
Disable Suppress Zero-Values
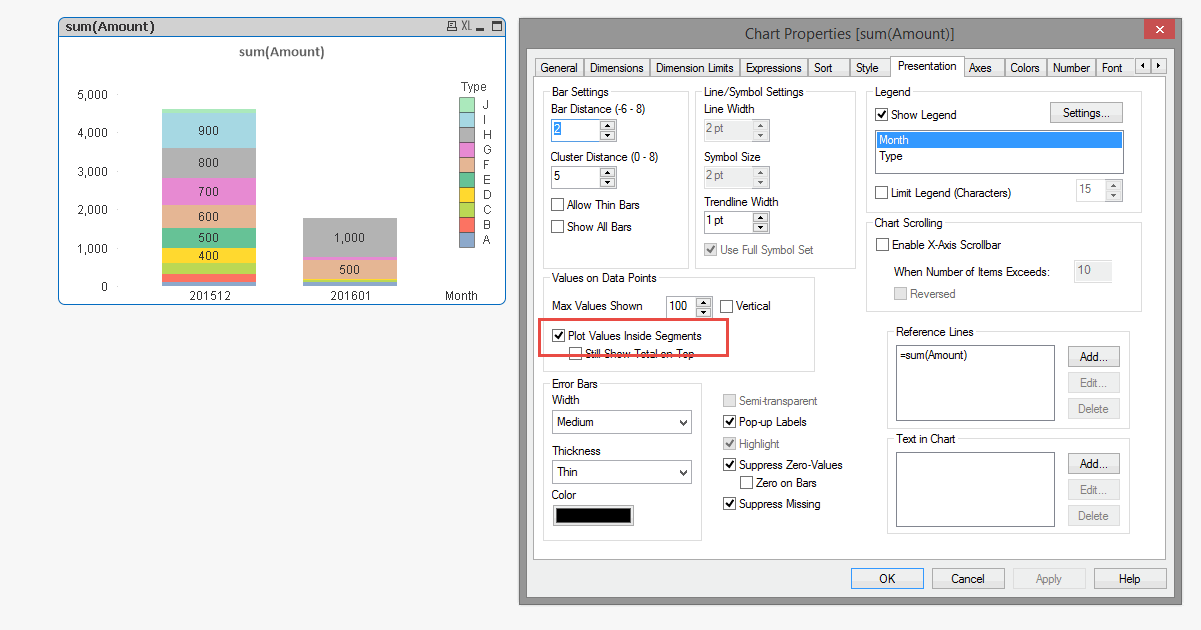[730, 464]
